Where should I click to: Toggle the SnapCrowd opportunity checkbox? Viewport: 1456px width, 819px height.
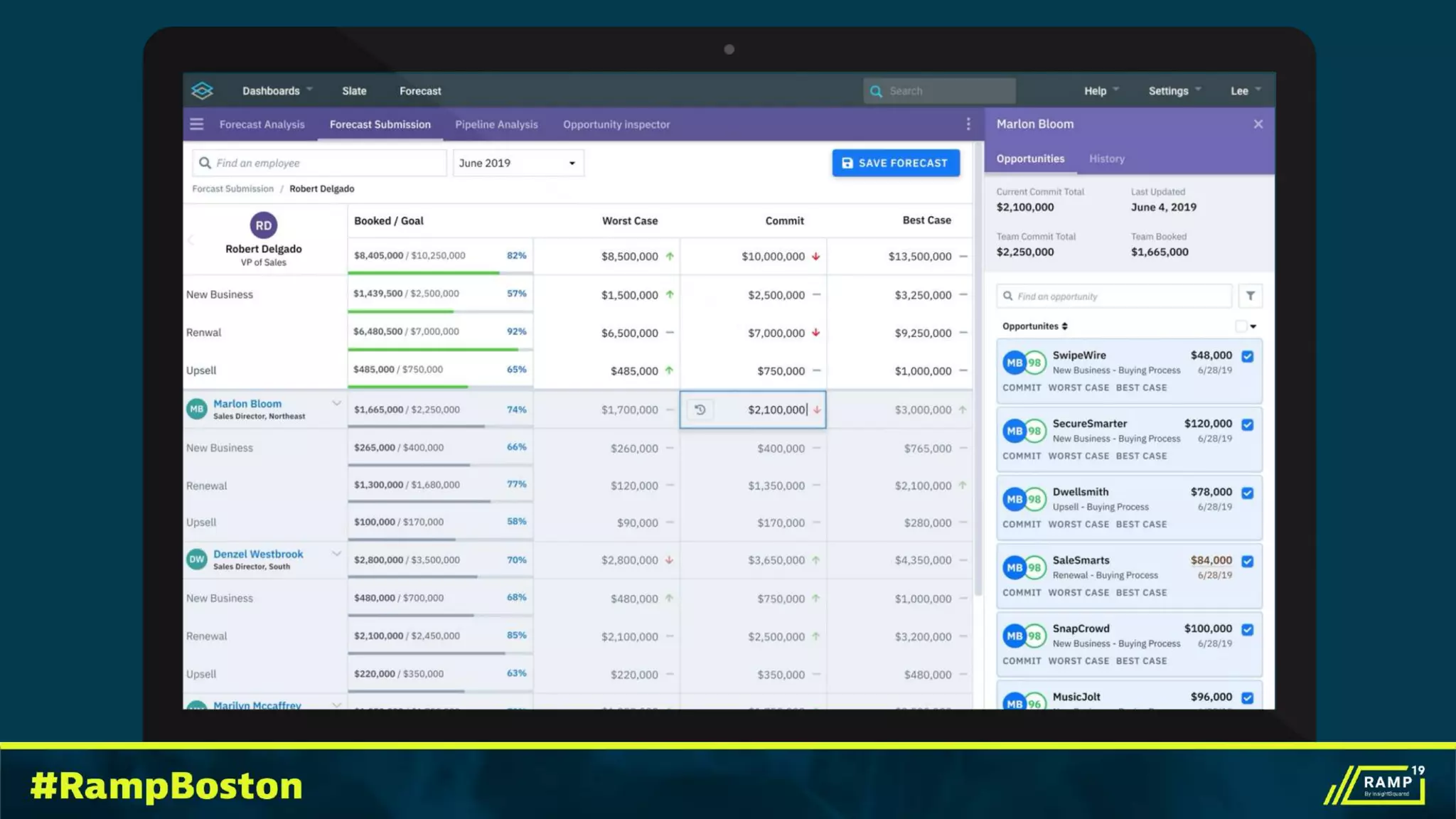(x=1248, y=629)
